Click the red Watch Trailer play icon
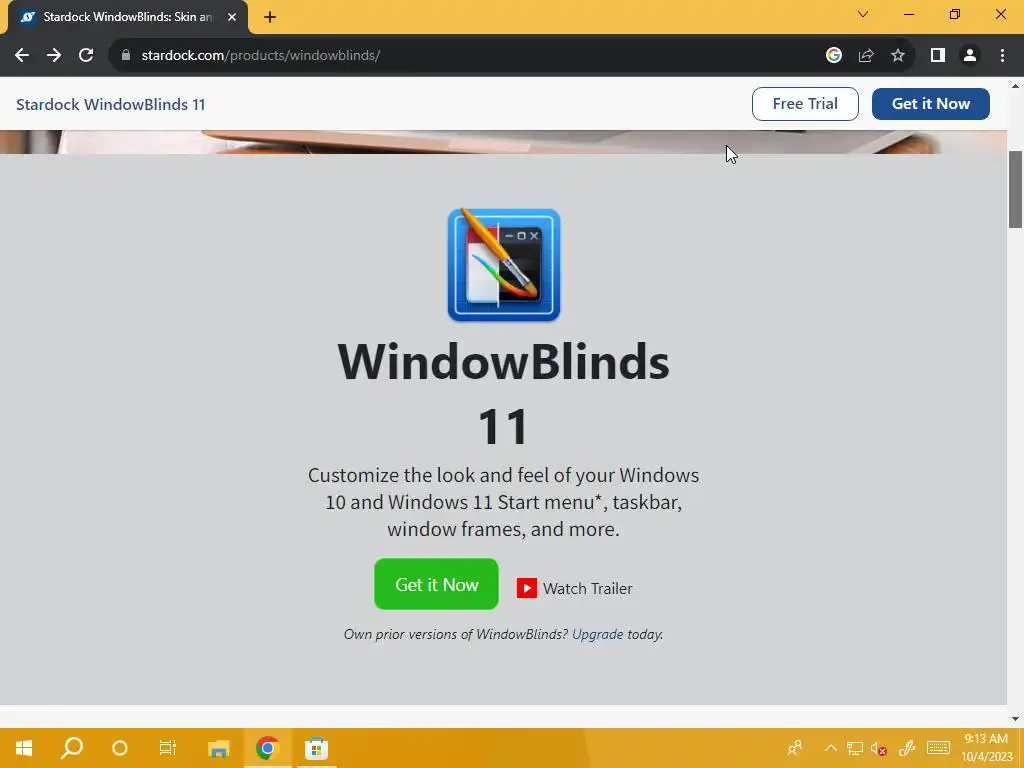This screenshot has width=1024, height=768. pyautogui.click(x=527, y=588)
